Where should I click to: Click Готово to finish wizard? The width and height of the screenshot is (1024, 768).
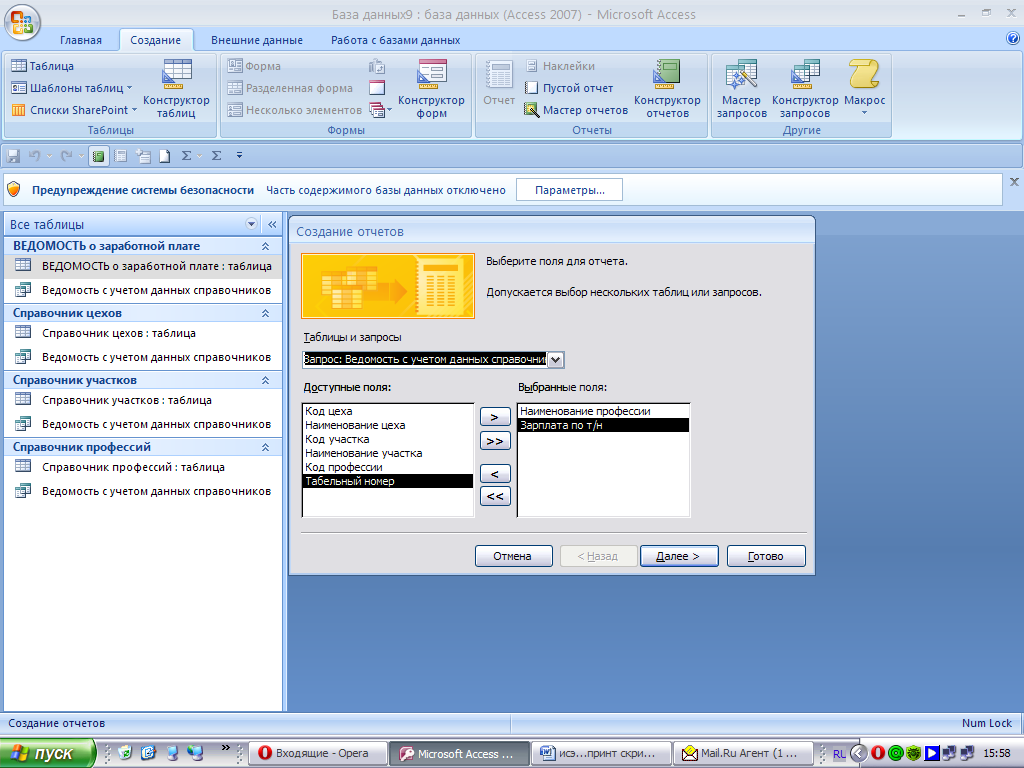click(x=766, y=556)
